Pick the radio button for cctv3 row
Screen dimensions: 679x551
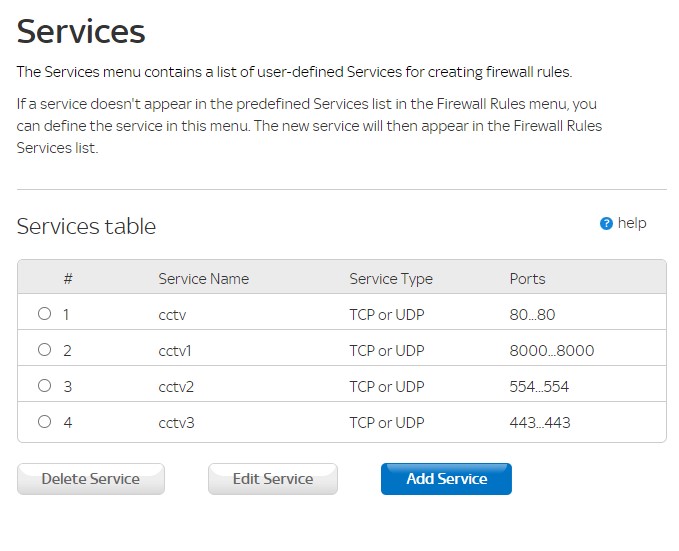coord(44,422)
